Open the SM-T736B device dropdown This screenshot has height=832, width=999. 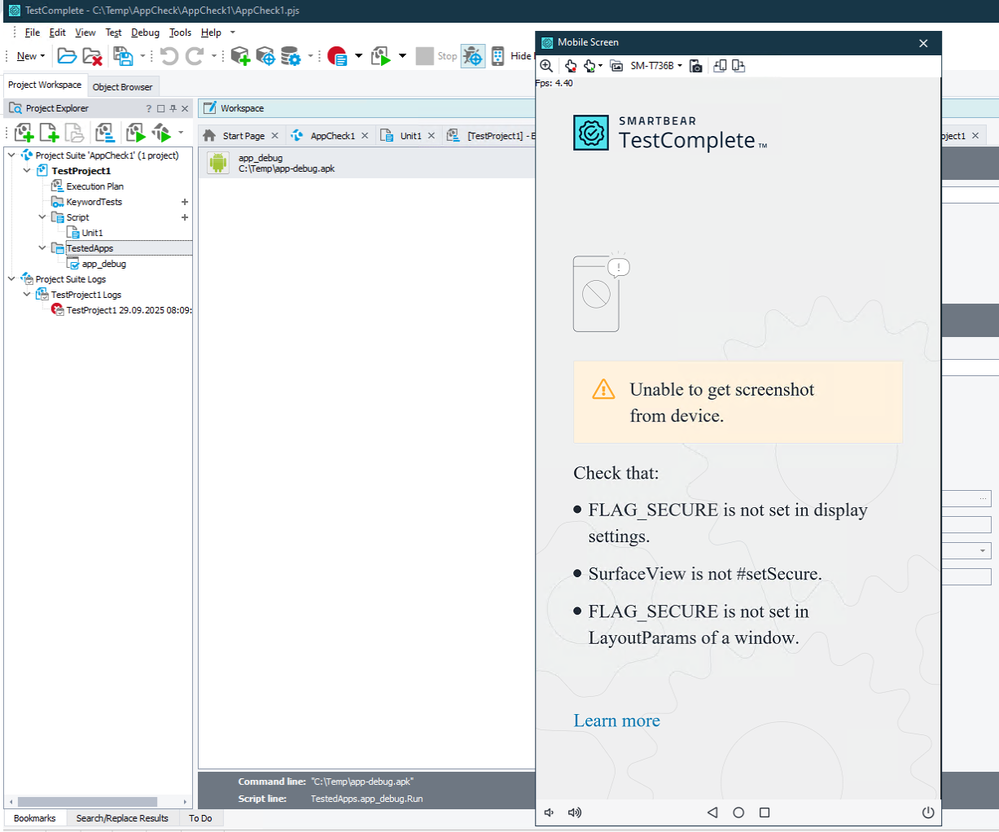tap(656, 66)
